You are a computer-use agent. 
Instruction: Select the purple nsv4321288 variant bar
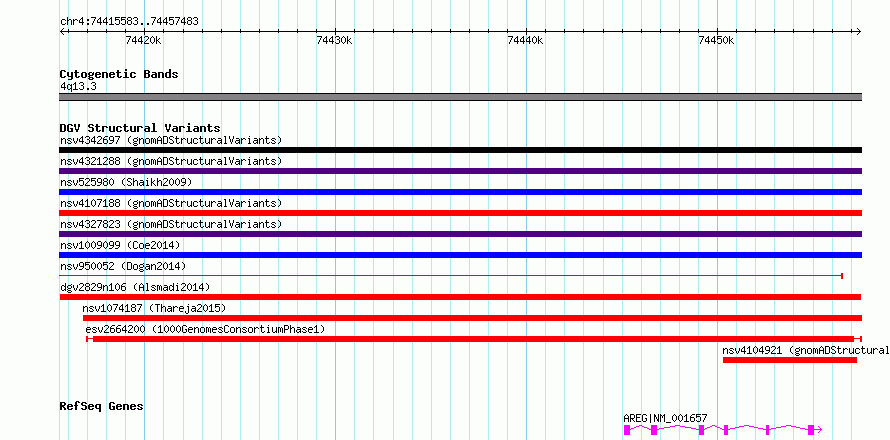point(460,171)
